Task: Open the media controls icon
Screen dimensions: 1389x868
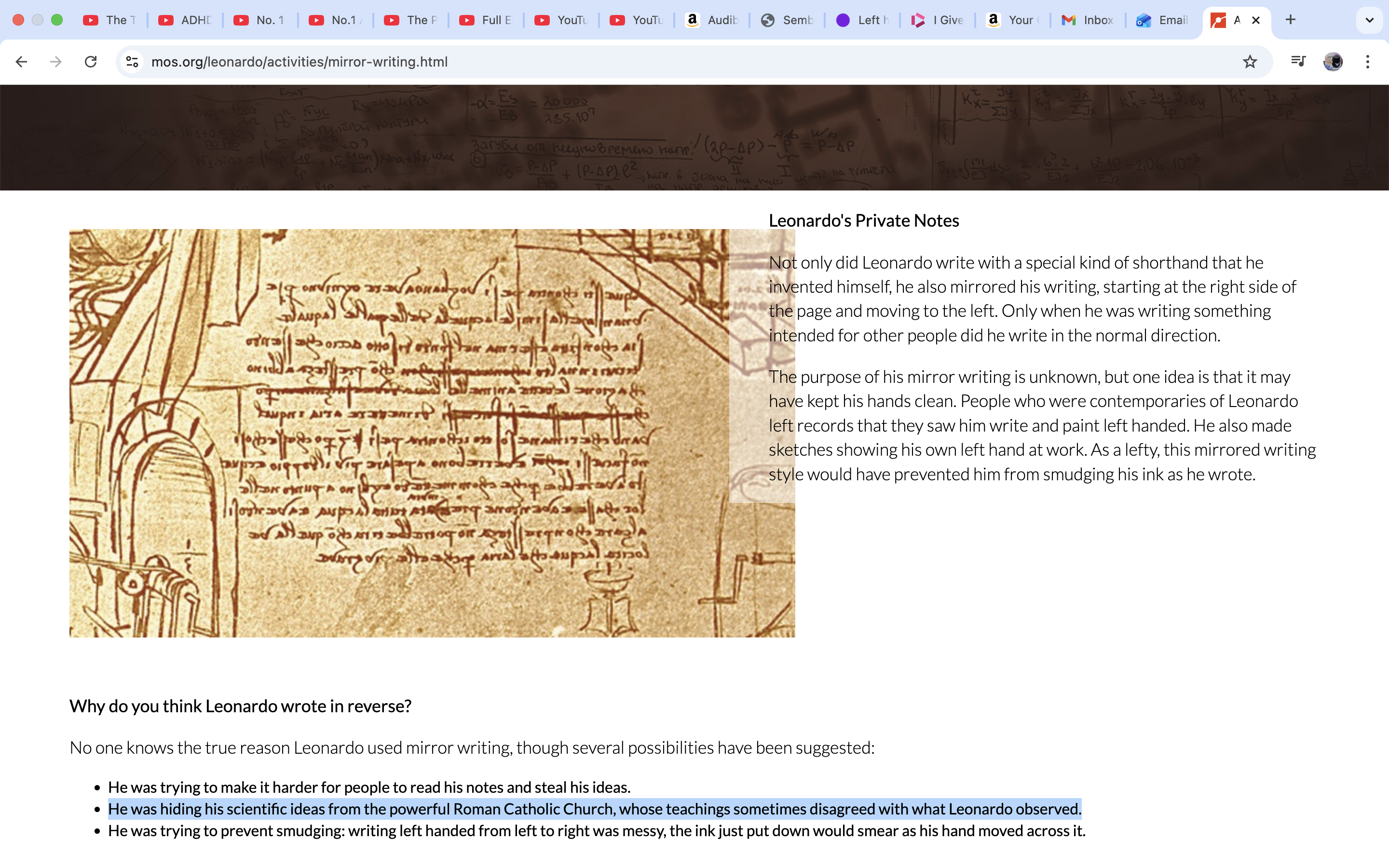Action: [x=1298, y=61]
